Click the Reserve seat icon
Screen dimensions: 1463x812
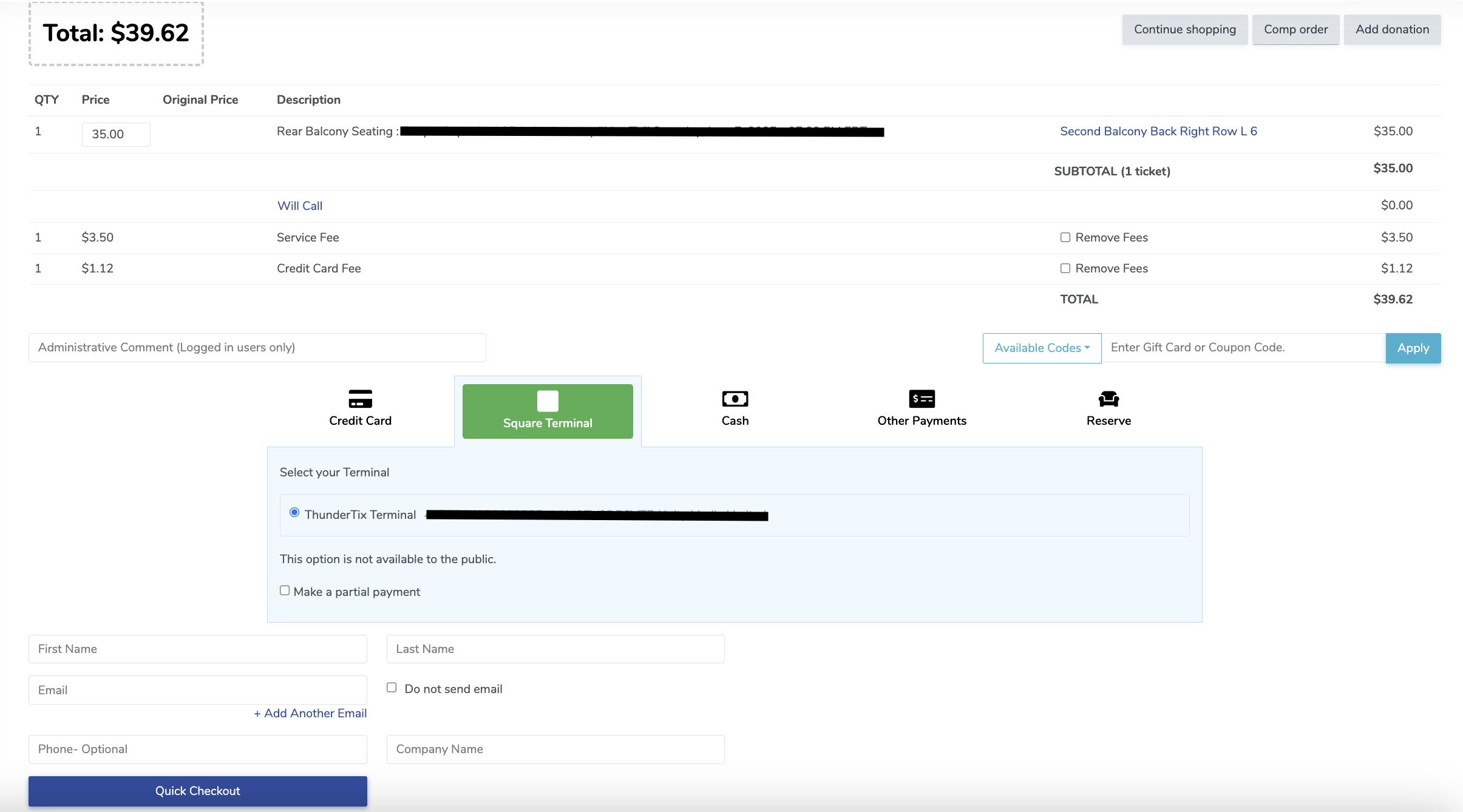pyautogui.click(x=1108, y=399)
